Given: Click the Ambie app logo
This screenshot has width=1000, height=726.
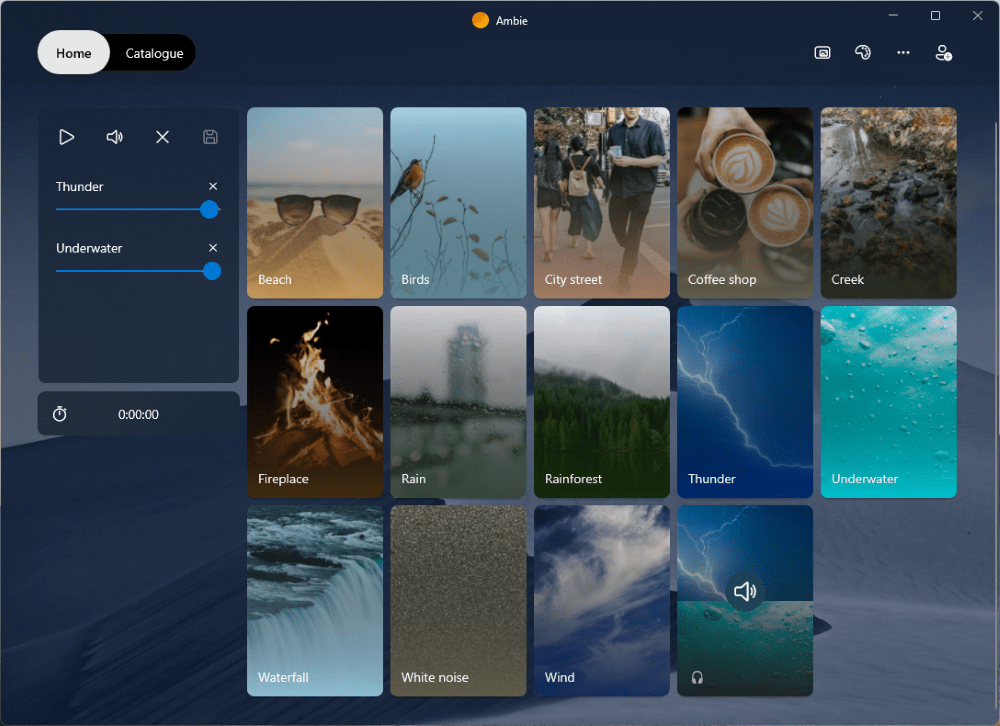Looking at the screenshot, I should [x=480, y=20].
